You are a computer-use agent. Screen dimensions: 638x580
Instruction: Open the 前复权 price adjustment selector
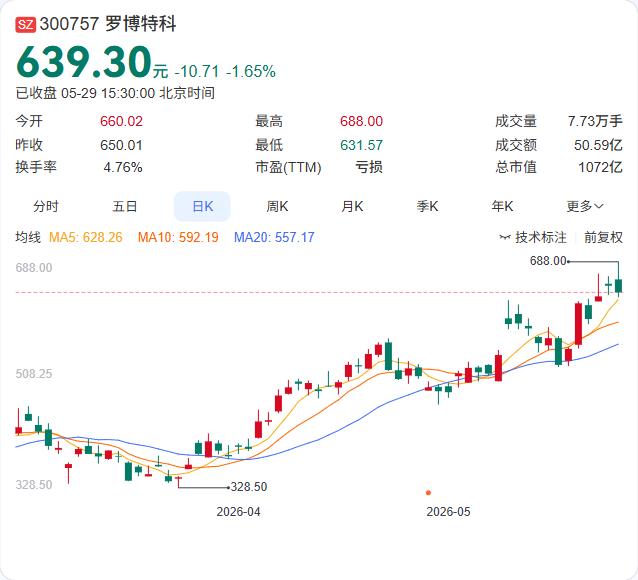(x=603, y=237)
